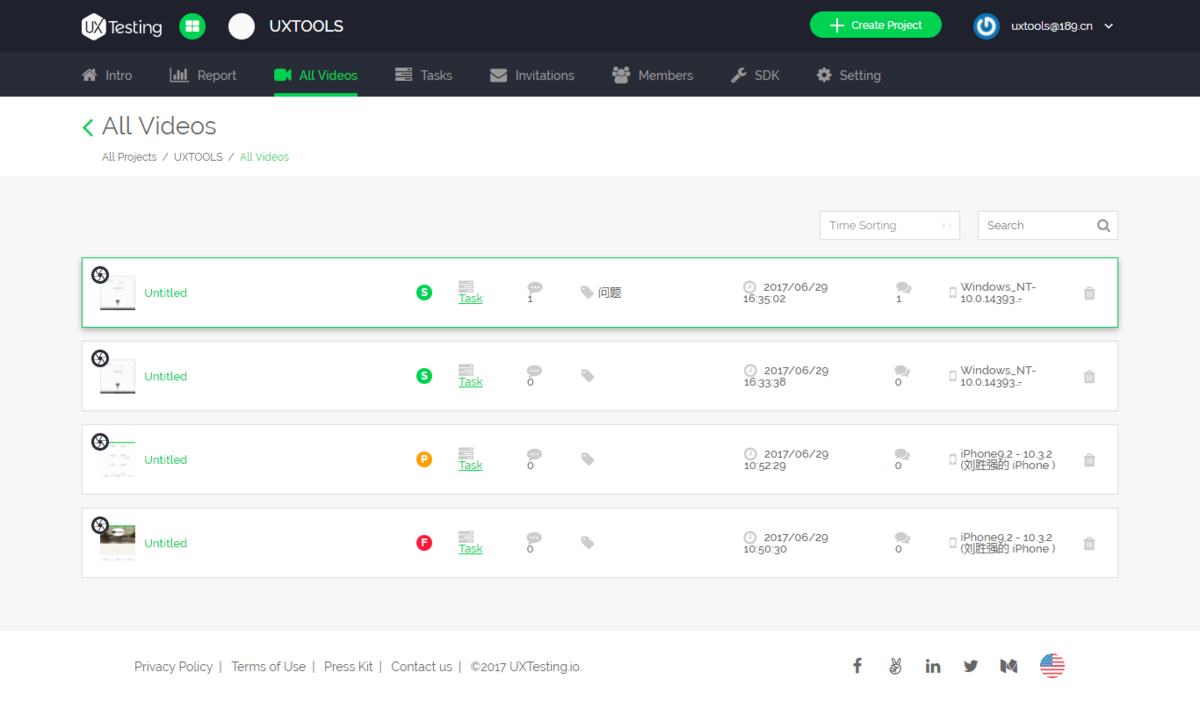The image size is (1200, 701).
Task: Click the Create Project button
Action: [875, 25]
